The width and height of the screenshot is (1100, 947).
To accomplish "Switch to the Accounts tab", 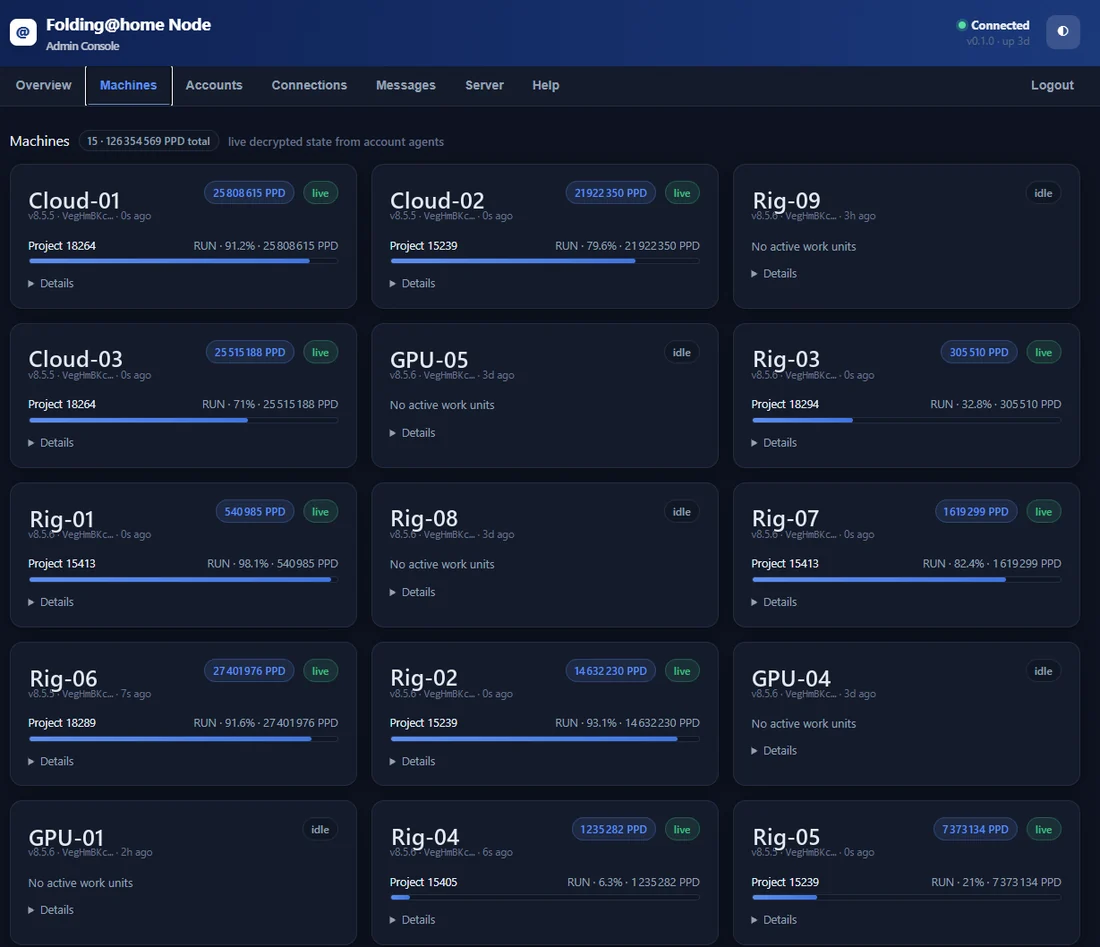I will pyautogui.click(x=214, y=85).
